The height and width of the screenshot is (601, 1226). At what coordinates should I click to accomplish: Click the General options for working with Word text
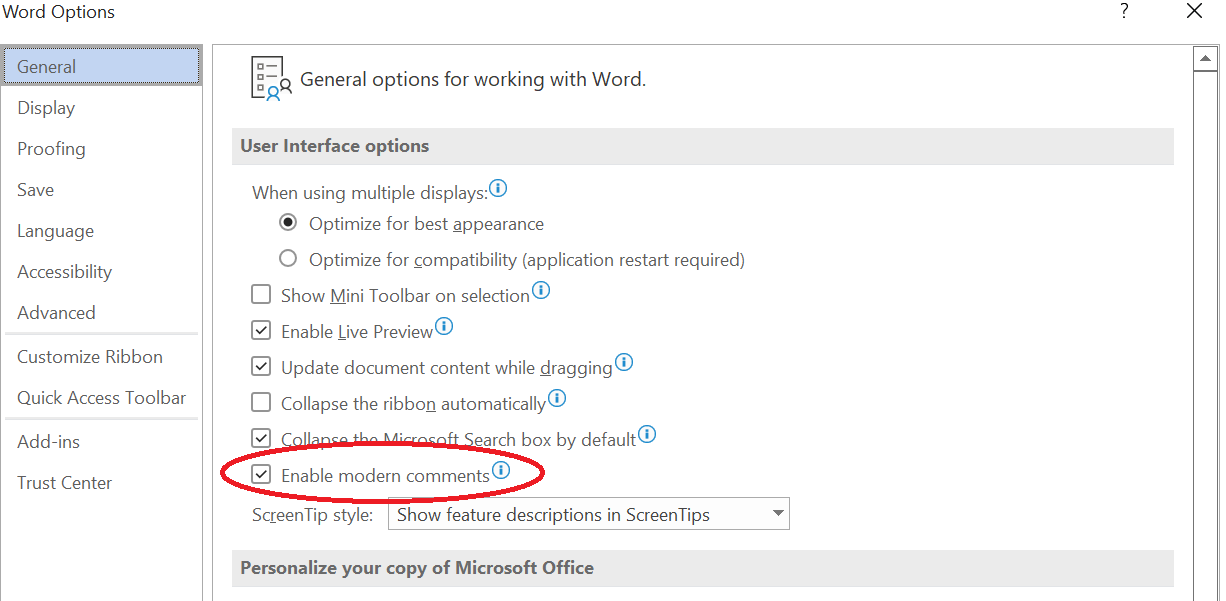pyautogui.click(x=473, y=80)
